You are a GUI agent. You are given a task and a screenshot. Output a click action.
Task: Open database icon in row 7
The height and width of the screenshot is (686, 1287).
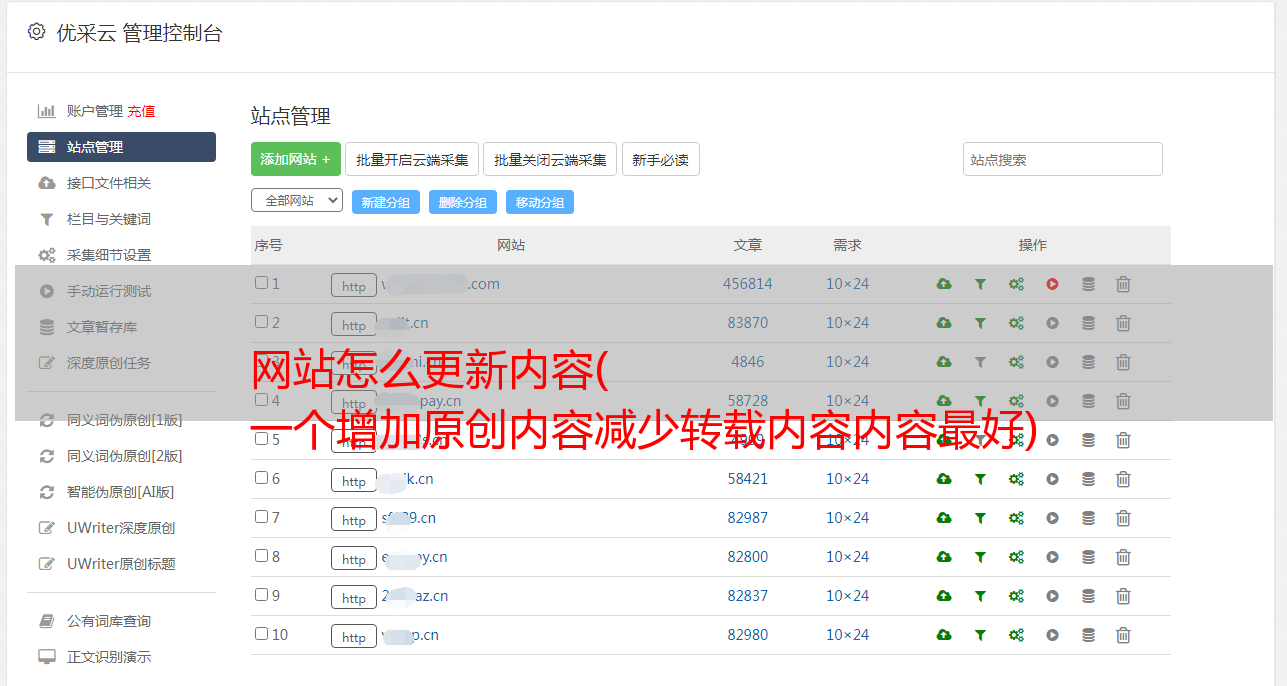(1088, 518)
